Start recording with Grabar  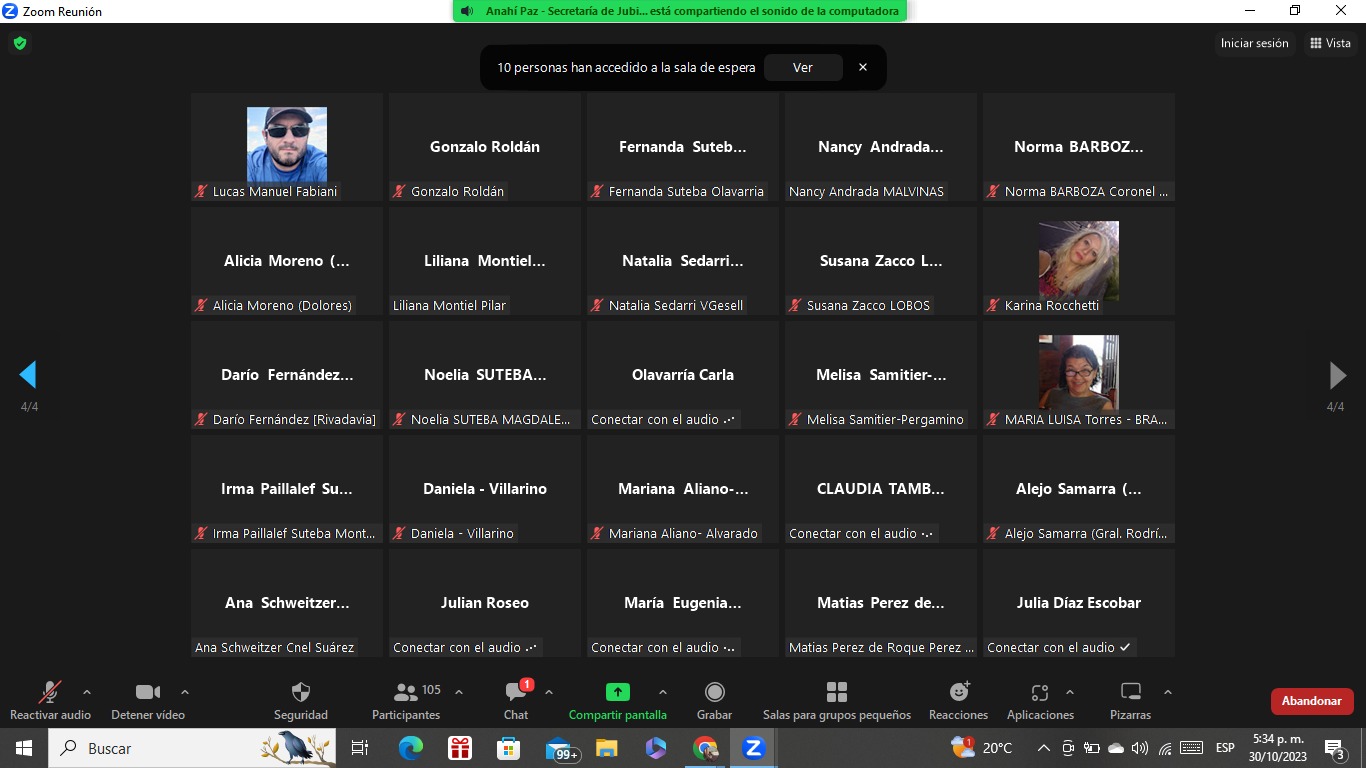pyautogui.click(x=714, y=693)
